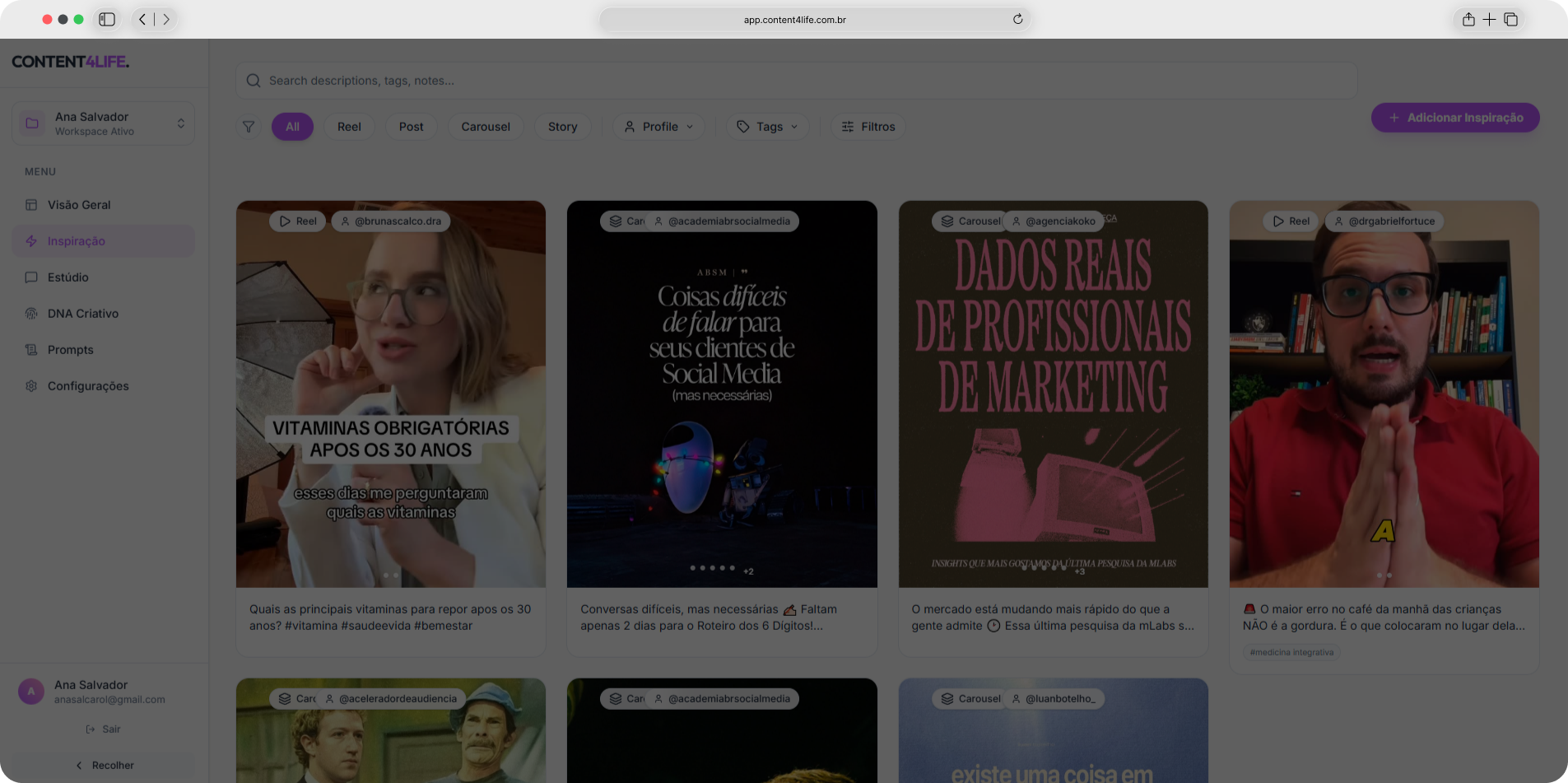Open Configurações in the sidebar
This screenshot has width=1568, height=783.
click(x=104, y=386)
